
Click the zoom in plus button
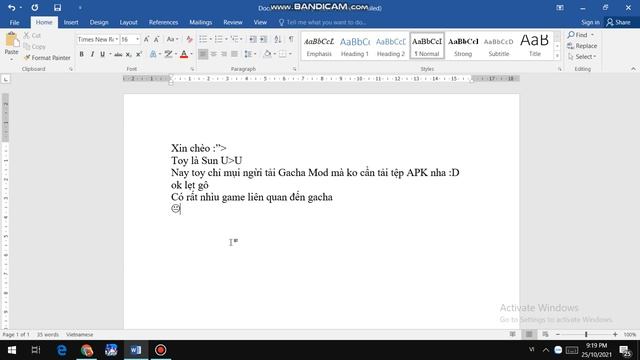click(x=615, y=335)
